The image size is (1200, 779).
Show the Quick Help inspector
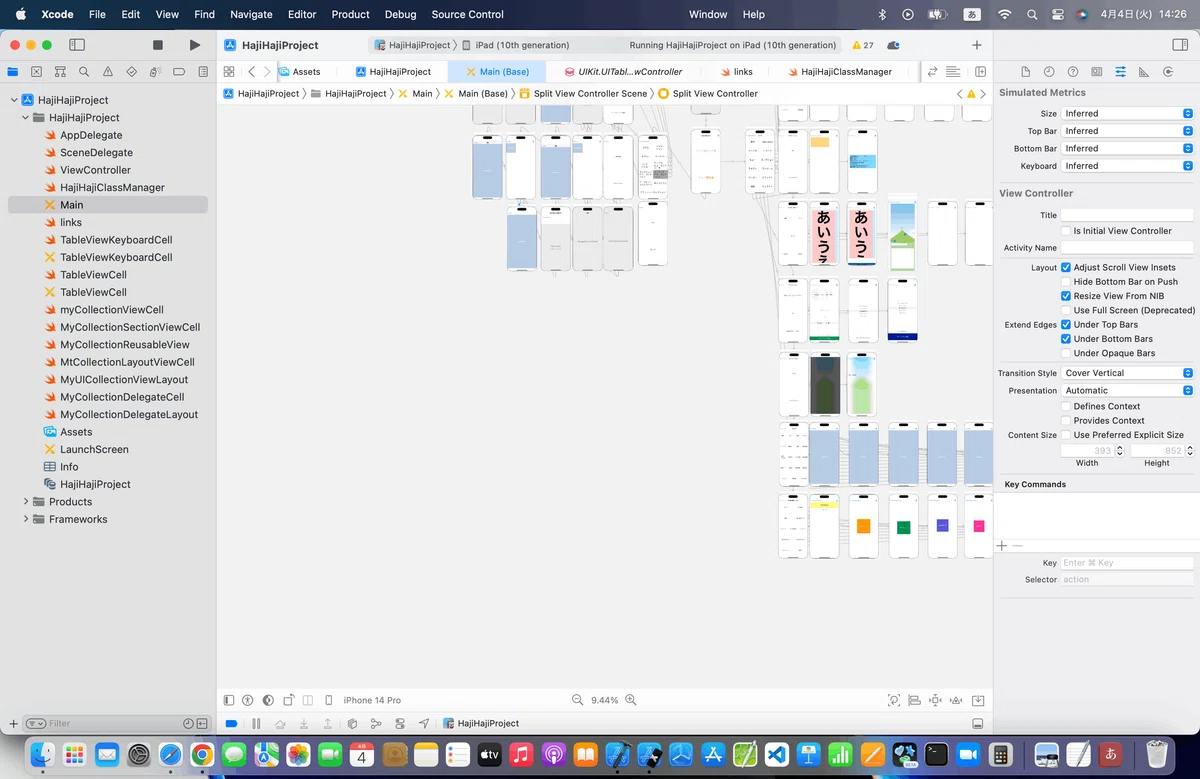coord(1073,72)
